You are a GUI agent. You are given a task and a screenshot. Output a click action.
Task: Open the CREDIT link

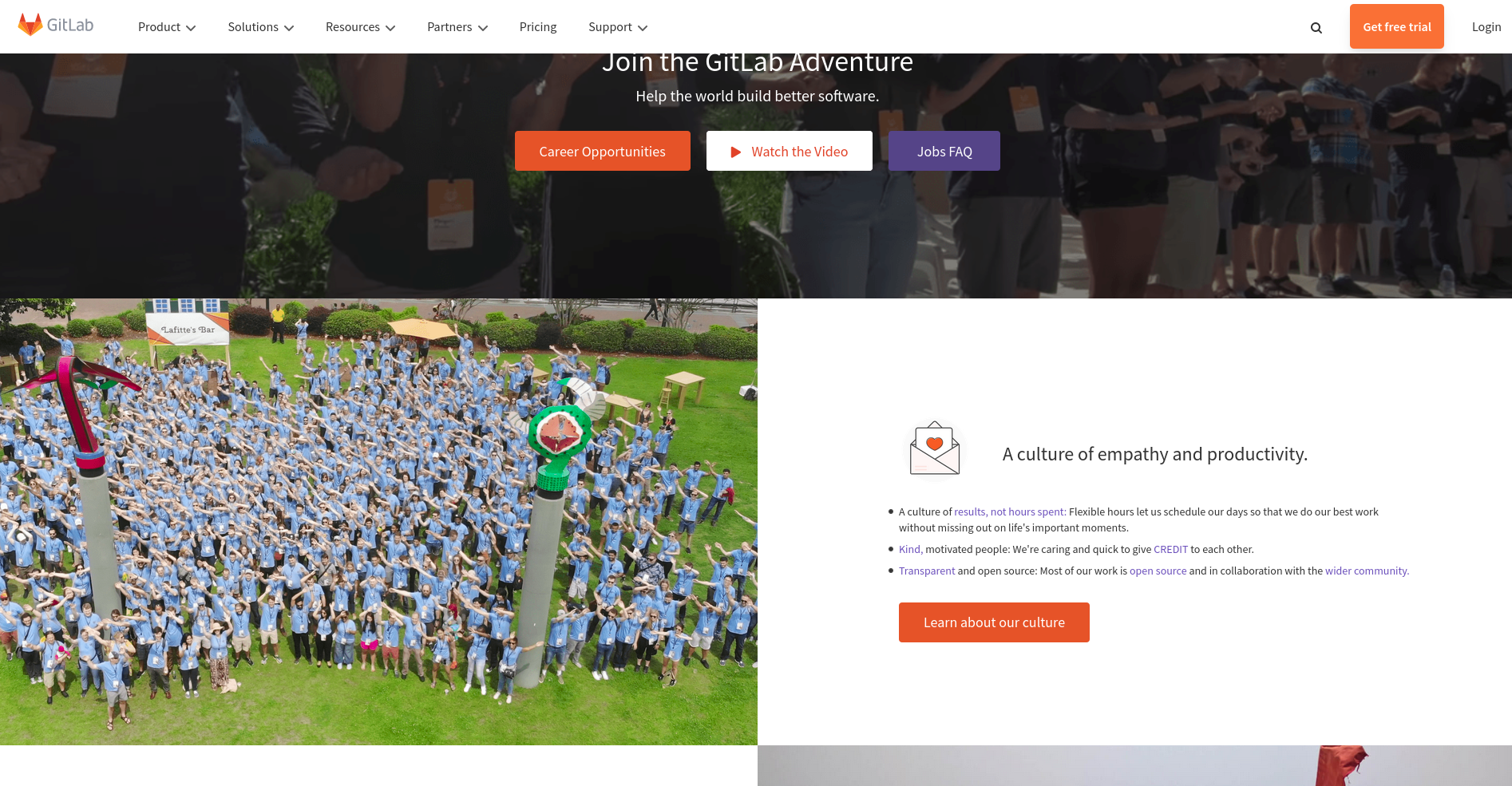[x=1170, y=550]
